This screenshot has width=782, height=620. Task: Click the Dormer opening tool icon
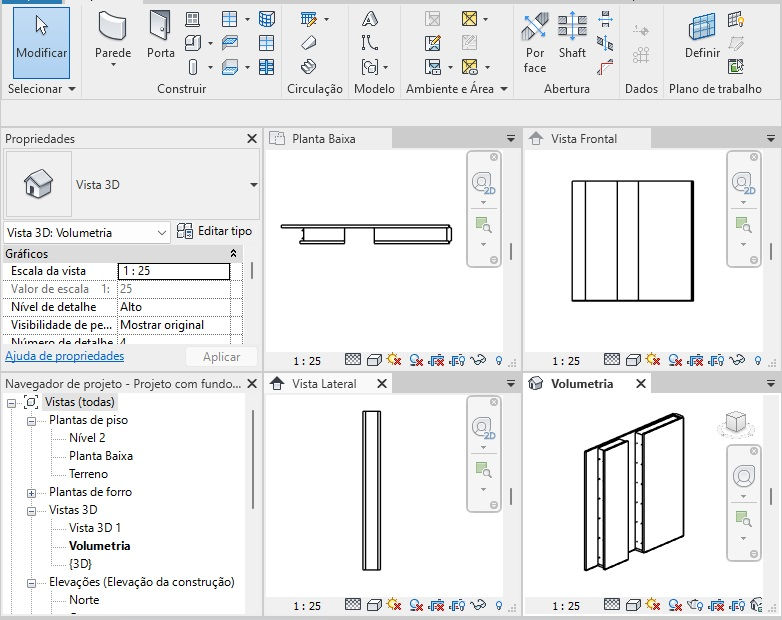605,67
